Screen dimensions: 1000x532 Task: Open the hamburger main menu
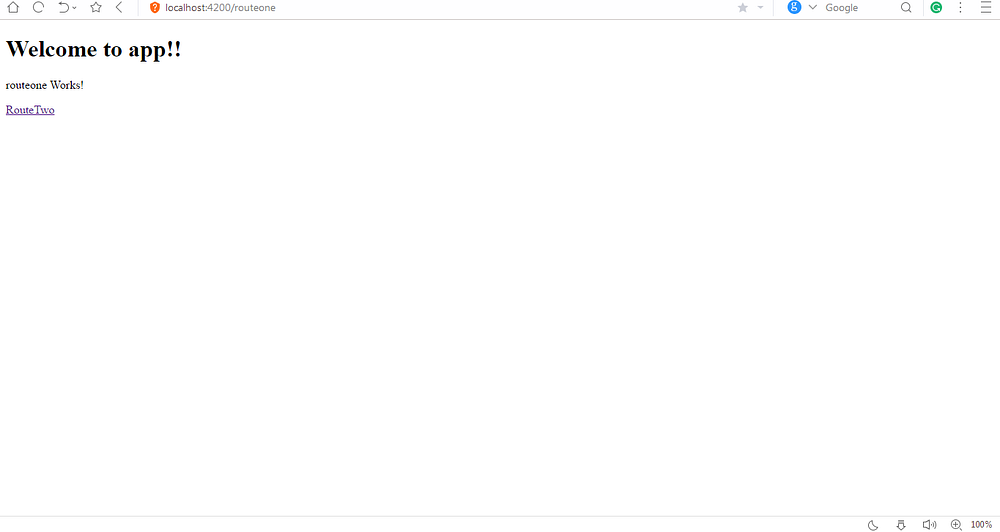985,8
